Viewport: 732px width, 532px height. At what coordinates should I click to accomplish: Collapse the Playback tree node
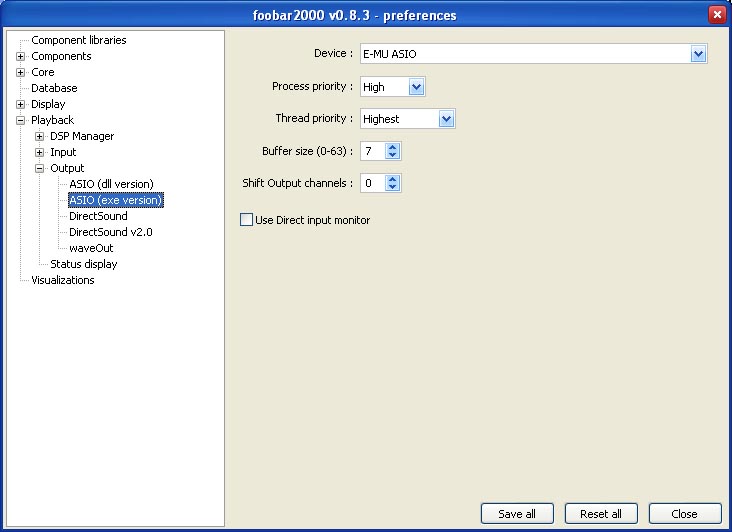tap(20, 120)
